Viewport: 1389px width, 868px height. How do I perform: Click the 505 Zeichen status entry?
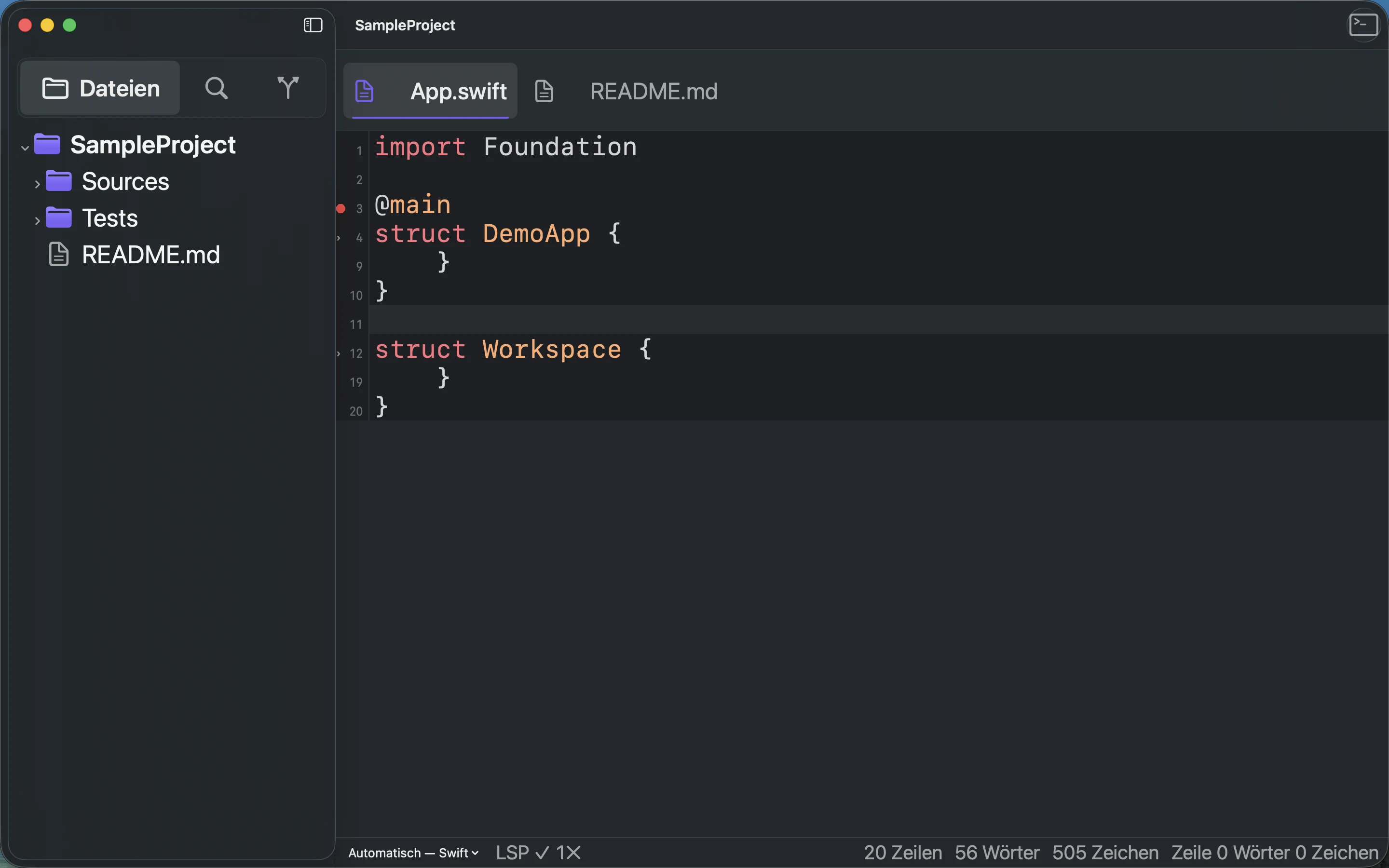tap(1105, 853)
